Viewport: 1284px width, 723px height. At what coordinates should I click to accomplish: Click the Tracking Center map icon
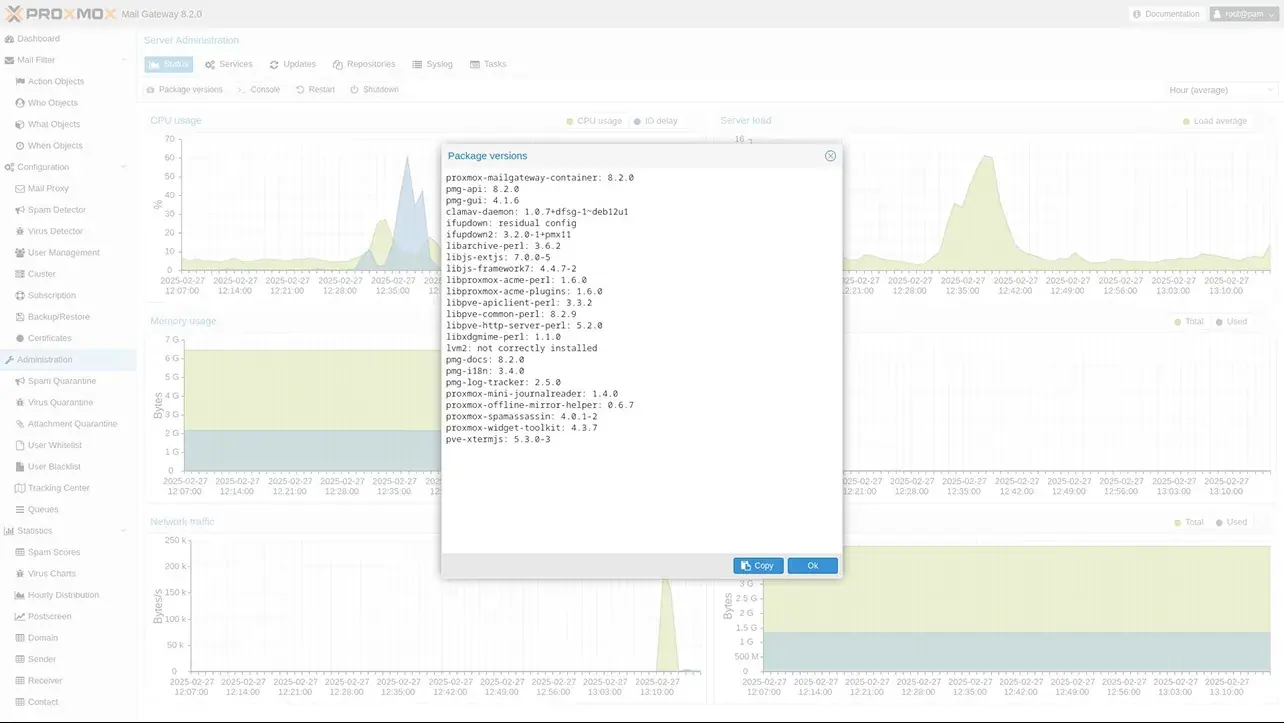tap(20, 488)
